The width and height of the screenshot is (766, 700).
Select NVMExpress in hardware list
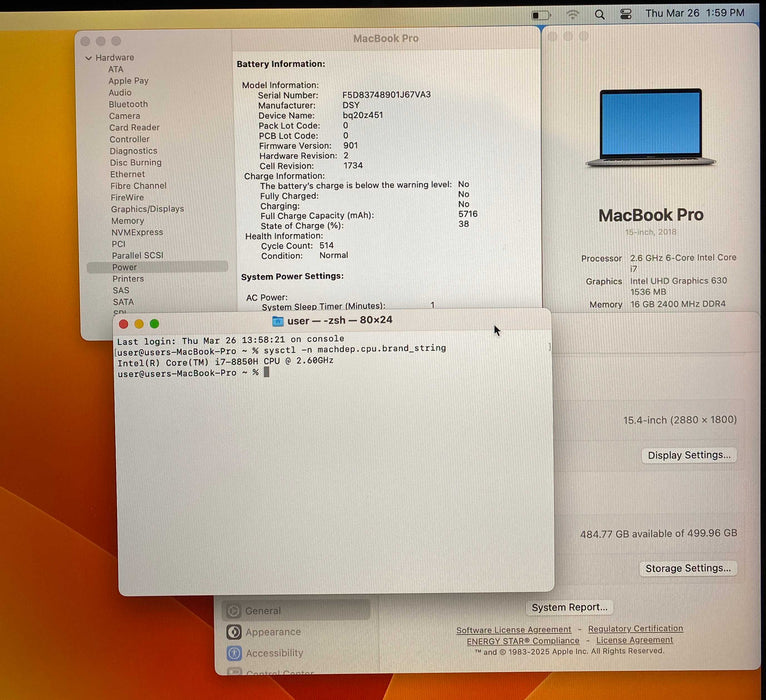click(x=137, y=233)
